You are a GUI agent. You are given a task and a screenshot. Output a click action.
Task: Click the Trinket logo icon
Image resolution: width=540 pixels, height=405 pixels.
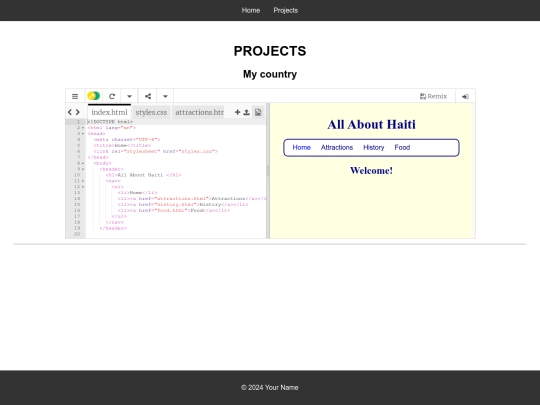point(93,96)
